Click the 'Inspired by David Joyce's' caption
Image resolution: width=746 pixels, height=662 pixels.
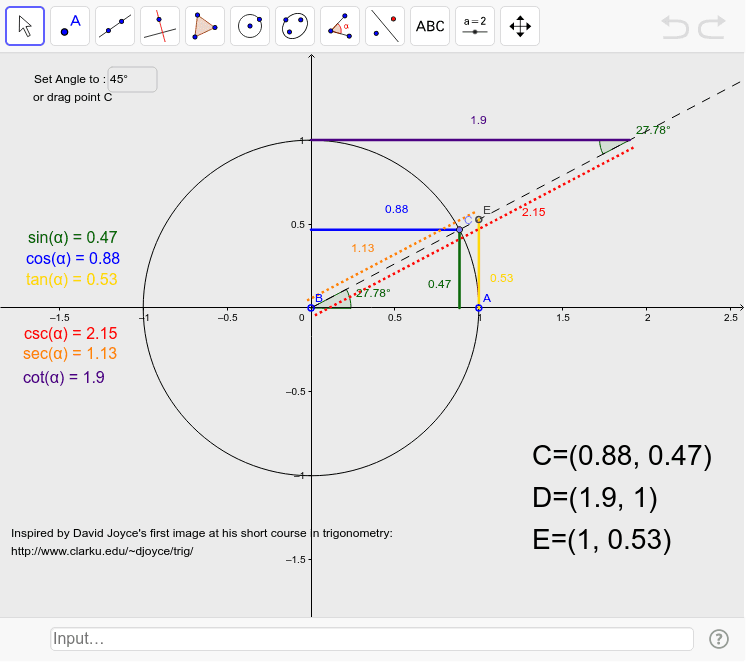pyautogui.click(x=202, y=533)
